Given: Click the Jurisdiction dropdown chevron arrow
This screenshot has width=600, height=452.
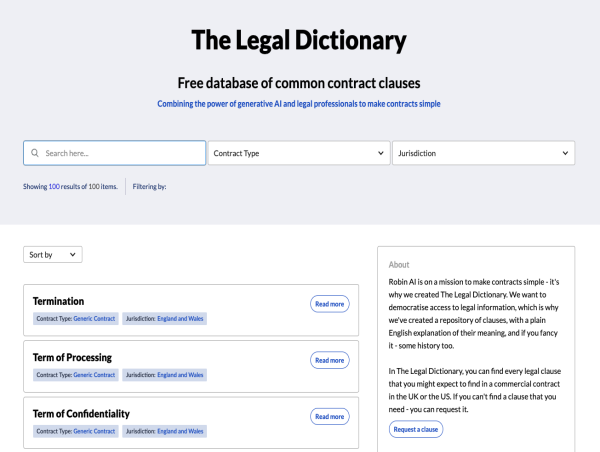Looking at the screenshot, I should [565, 153].
